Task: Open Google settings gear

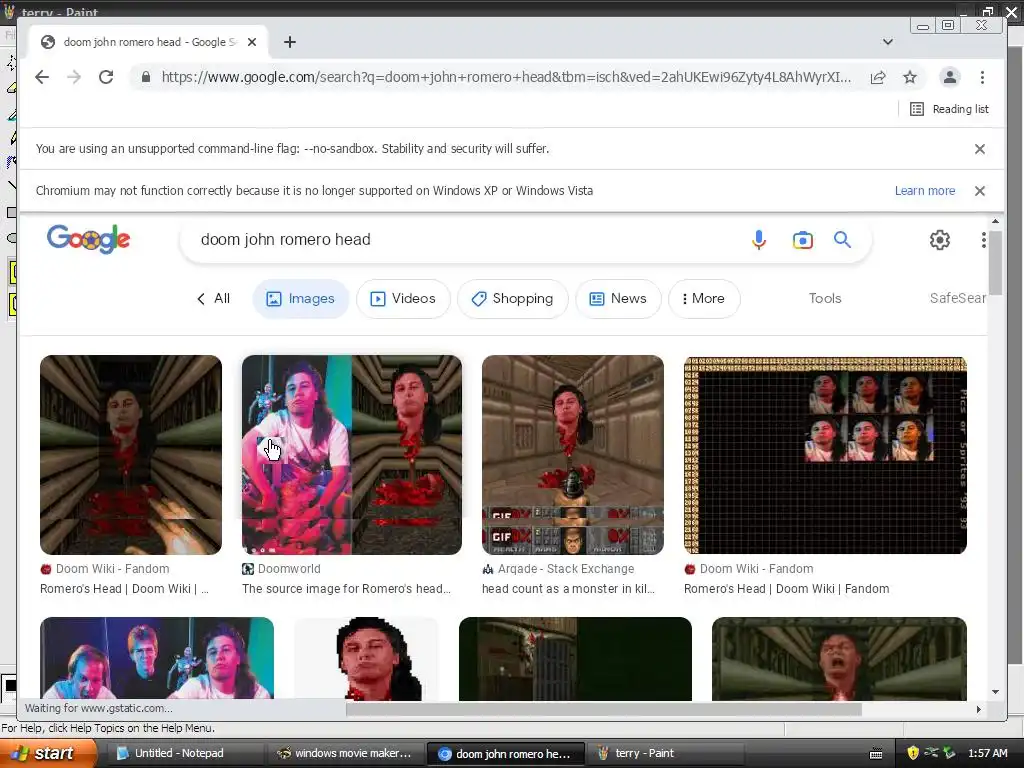Action: (x=940, y=240)
